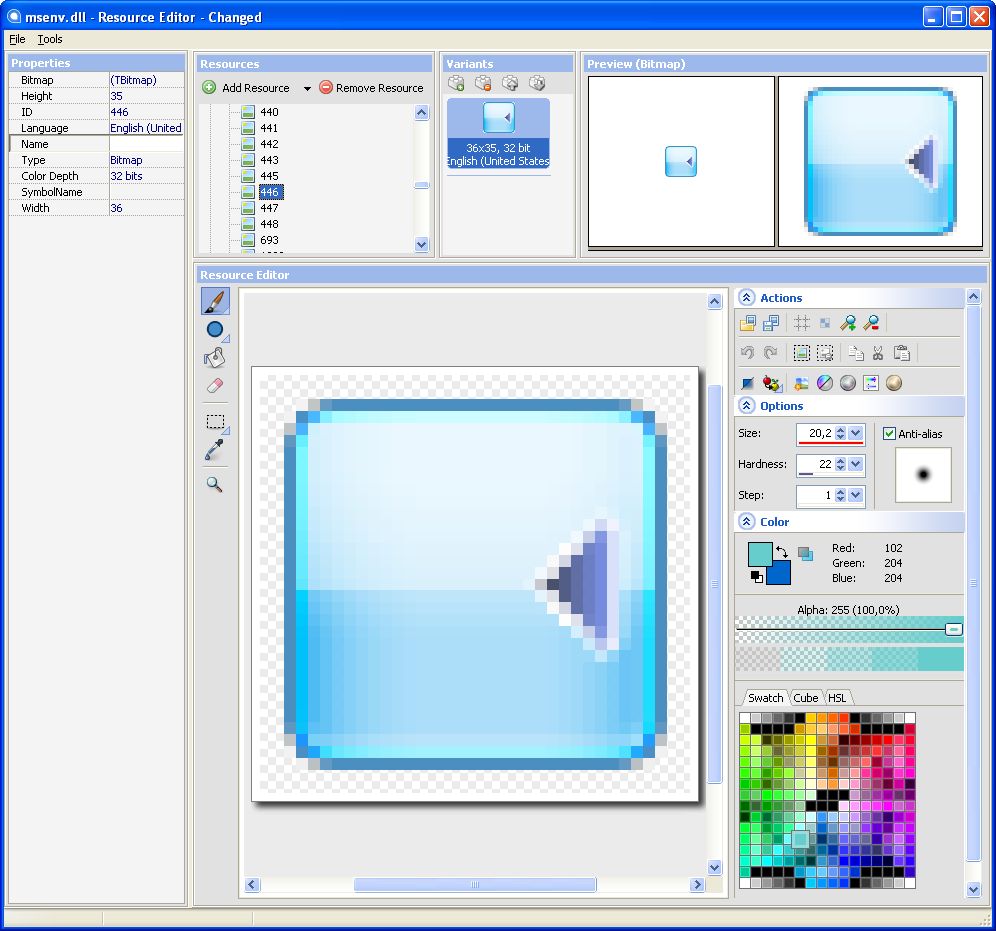The image size is (996, 931).
Task: Click the Alpha transparency slider handle
Action: (953, 629)
